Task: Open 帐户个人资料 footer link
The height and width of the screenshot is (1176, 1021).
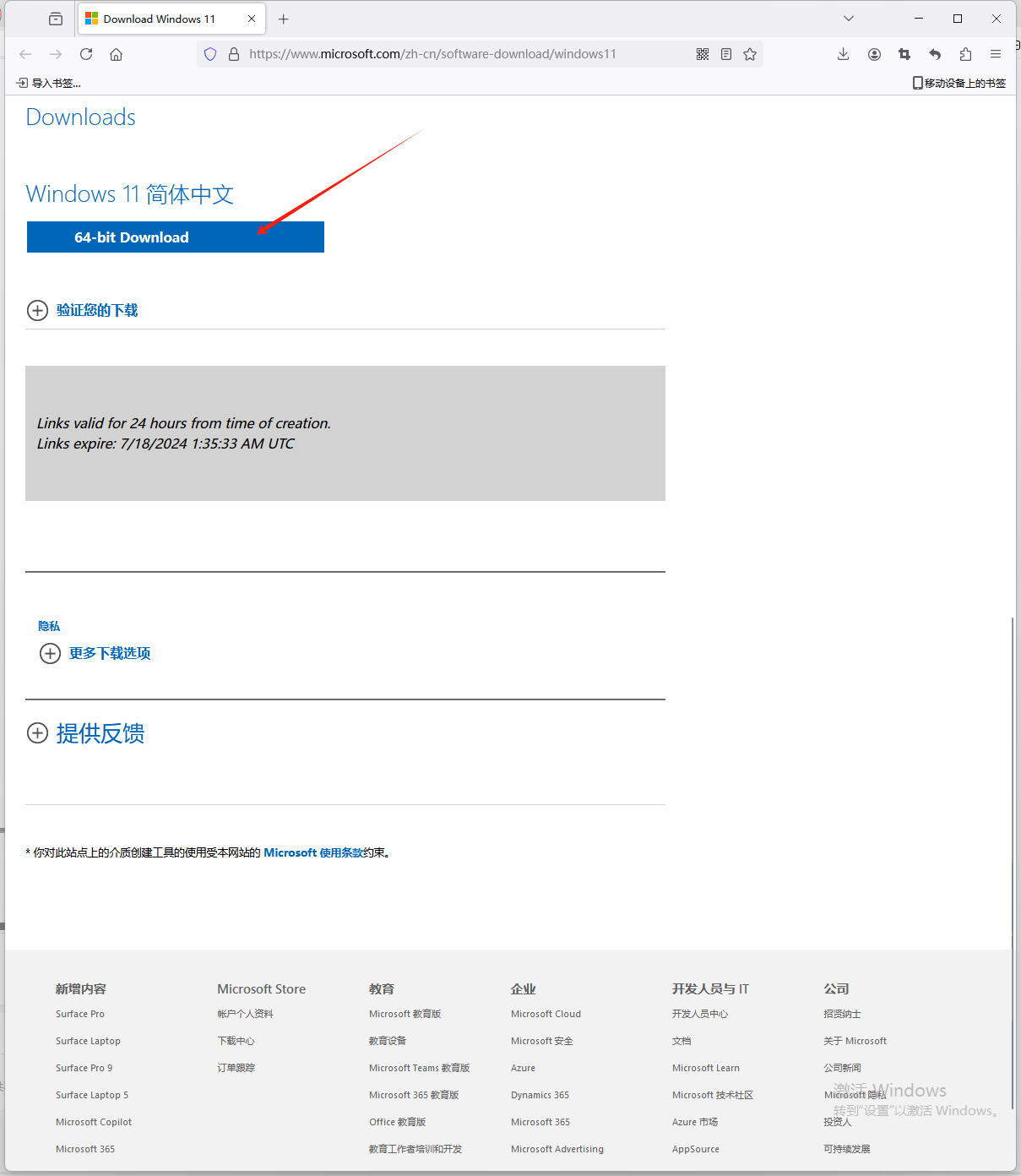Action: (245, 1014)
